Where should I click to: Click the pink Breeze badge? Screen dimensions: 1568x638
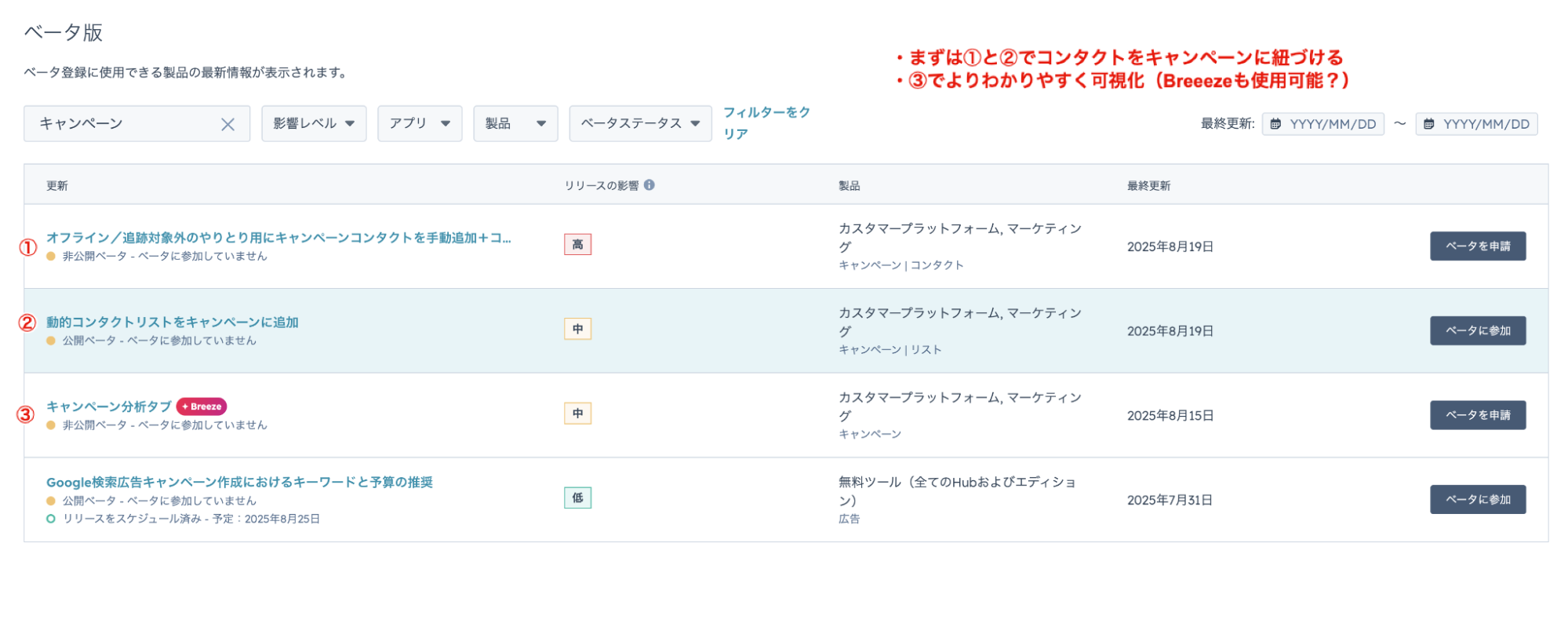tap(202, 406)
